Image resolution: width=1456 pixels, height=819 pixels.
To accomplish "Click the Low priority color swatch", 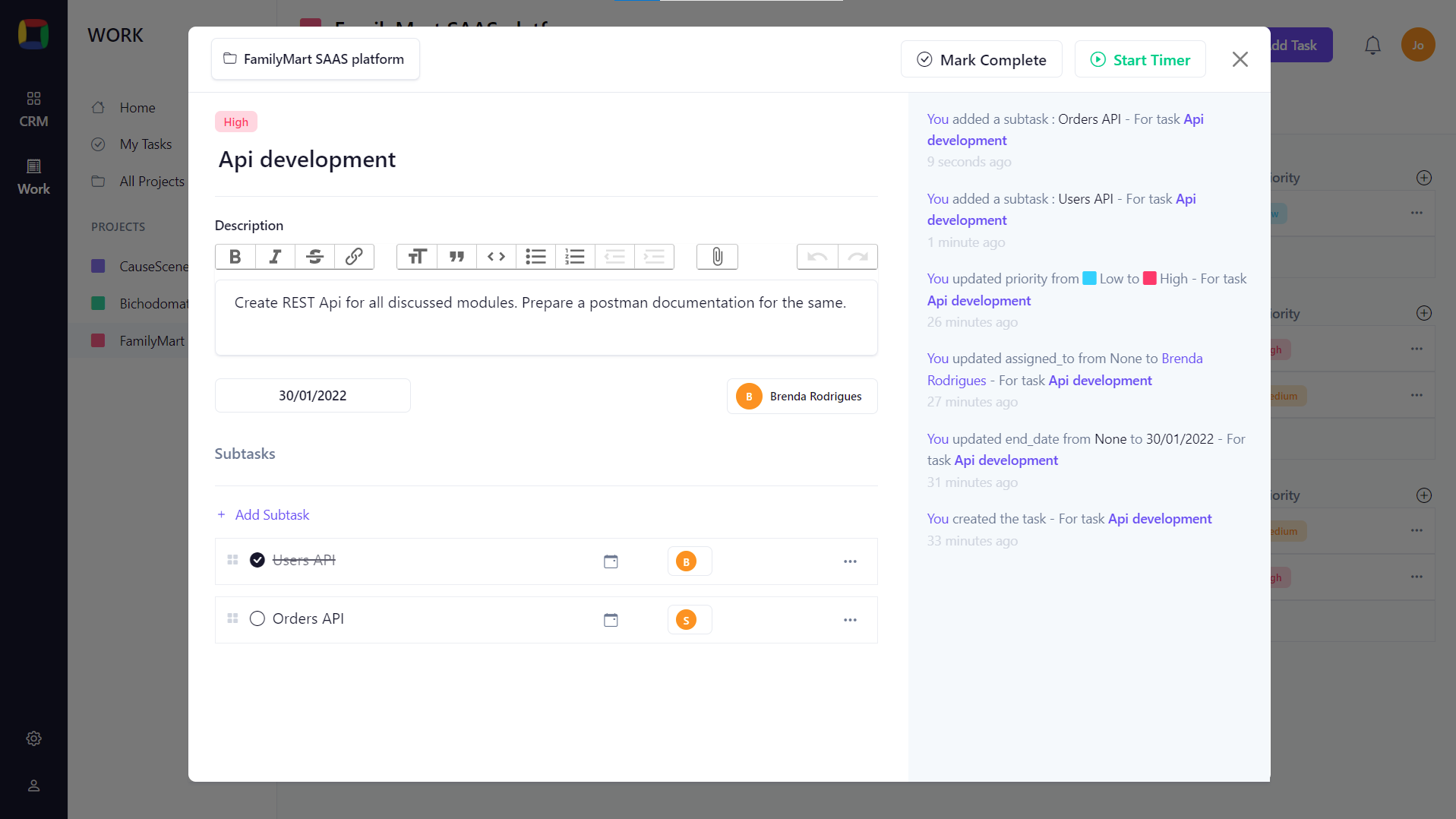I will pos(1089,279).
